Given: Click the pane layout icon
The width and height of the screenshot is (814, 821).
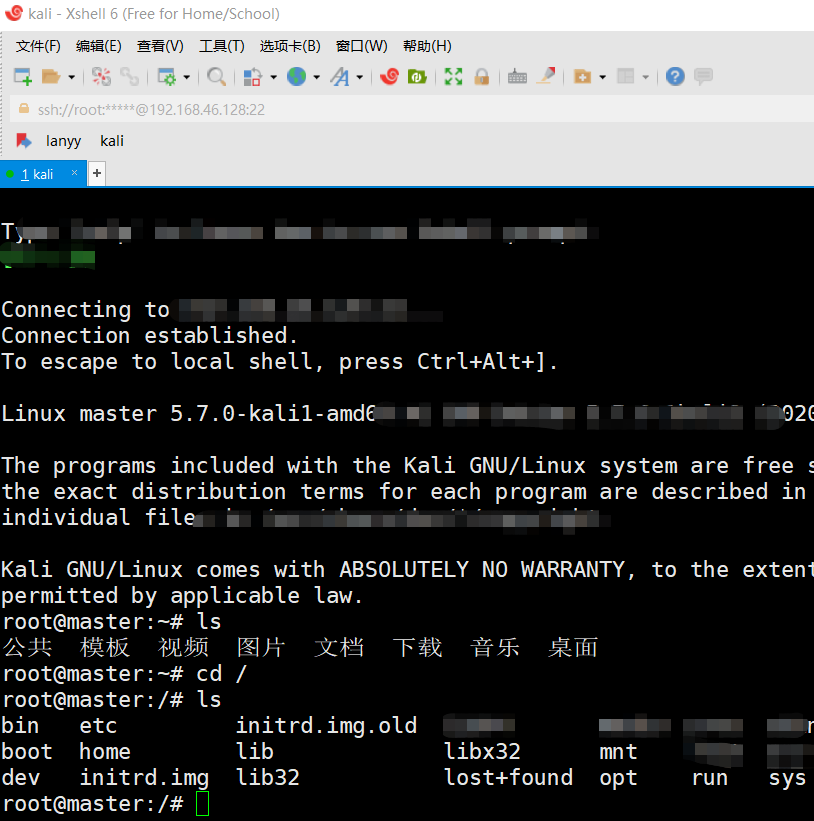Looking at the screenshot, I should [x=626, y=77].
